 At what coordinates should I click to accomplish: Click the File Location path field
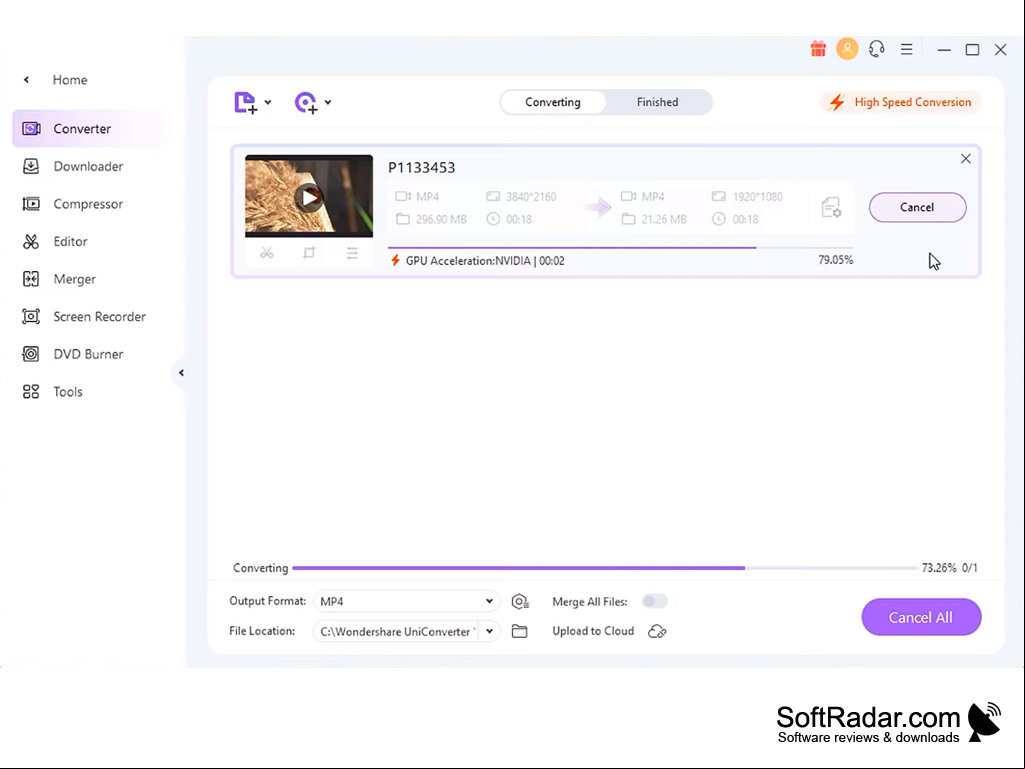[397, 632]
